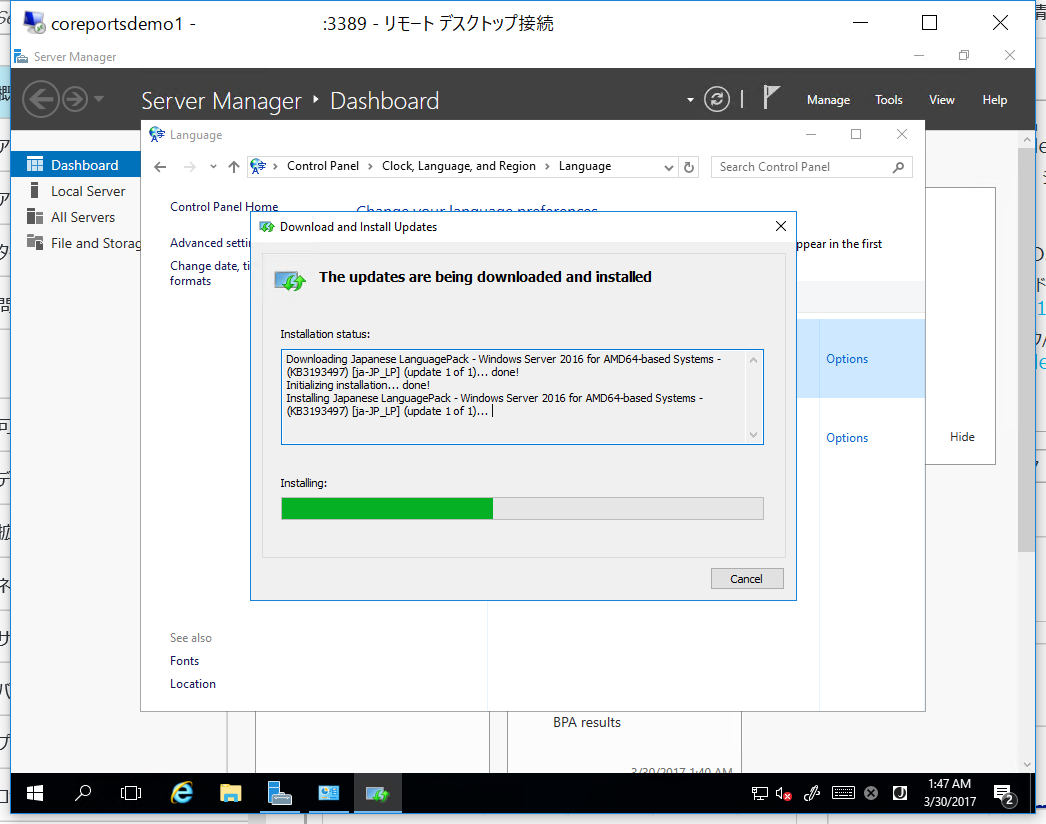The height and width of the screenshot is (824, 1046).
Task: Open the Windows Start menu
Action: tap(35, 793)
